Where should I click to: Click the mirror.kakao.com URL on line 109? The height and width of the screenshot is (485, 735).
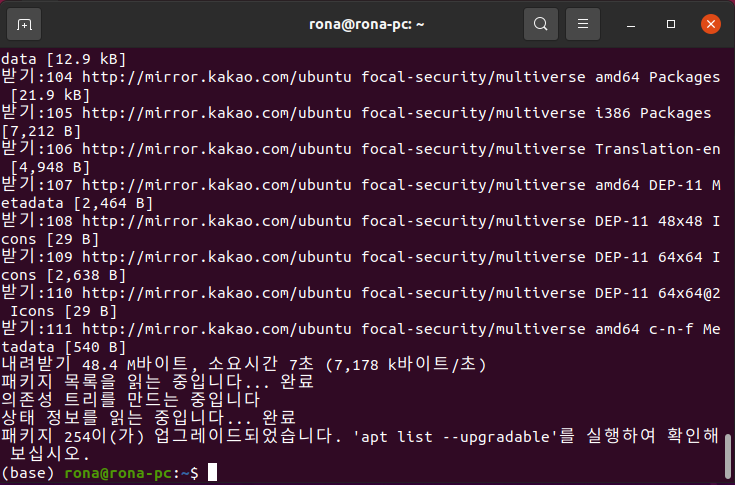pyautogui.click(x=217, y=257)
